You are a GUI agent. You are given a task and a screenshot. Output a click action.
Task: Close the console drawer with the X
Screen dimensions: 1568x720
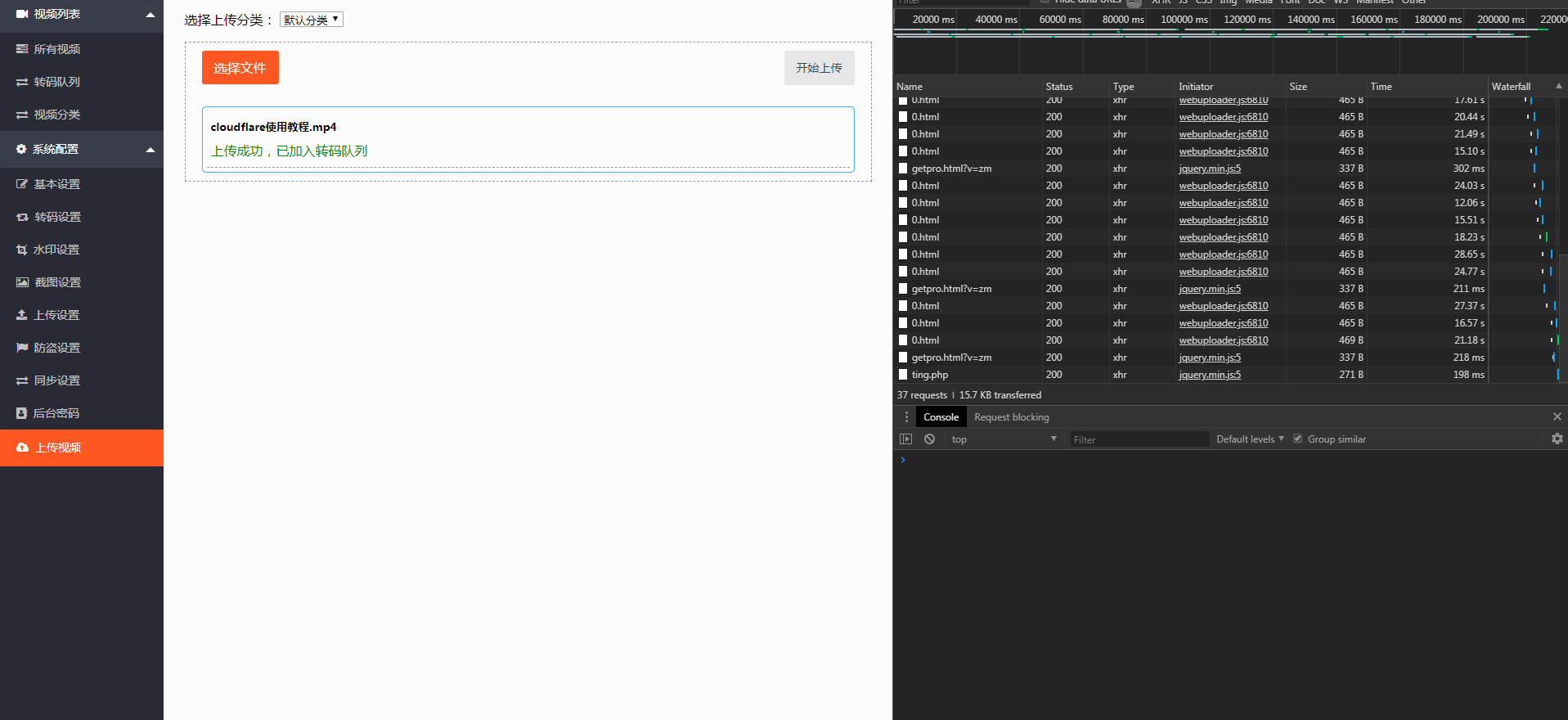1557,417
